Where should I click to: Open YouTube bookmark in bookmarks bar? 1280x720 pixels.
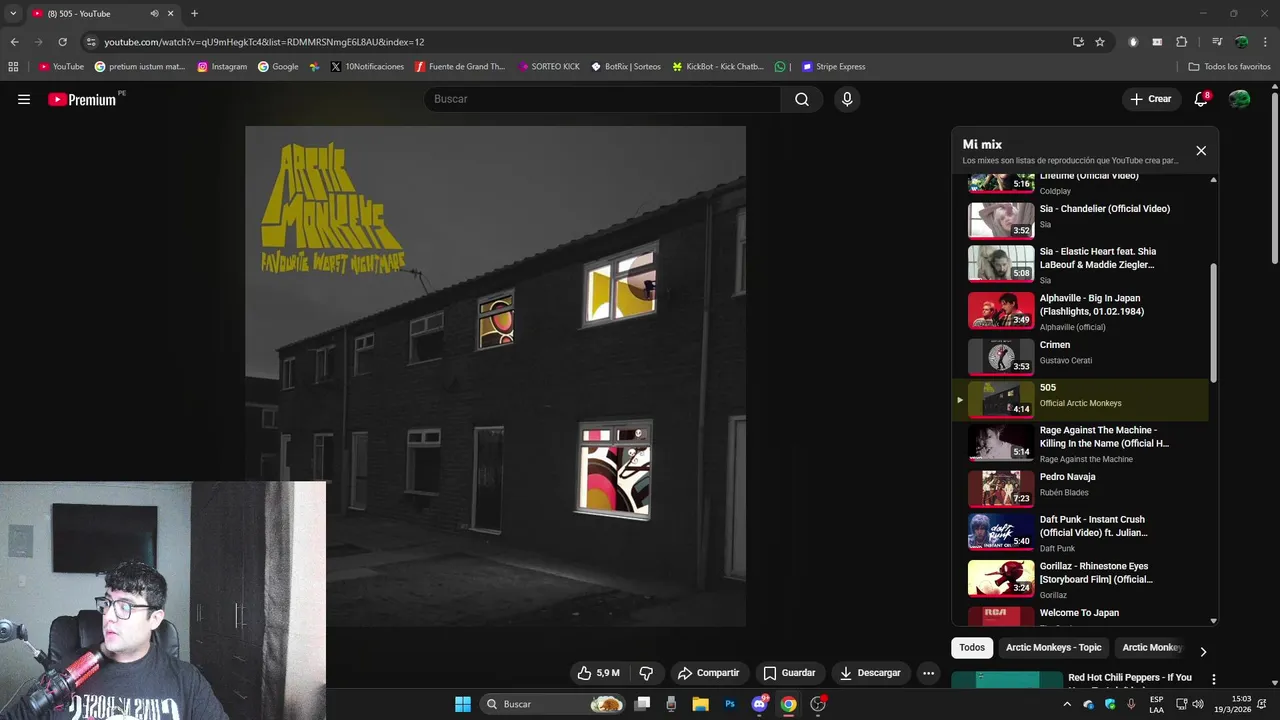(x=61, y=67)
